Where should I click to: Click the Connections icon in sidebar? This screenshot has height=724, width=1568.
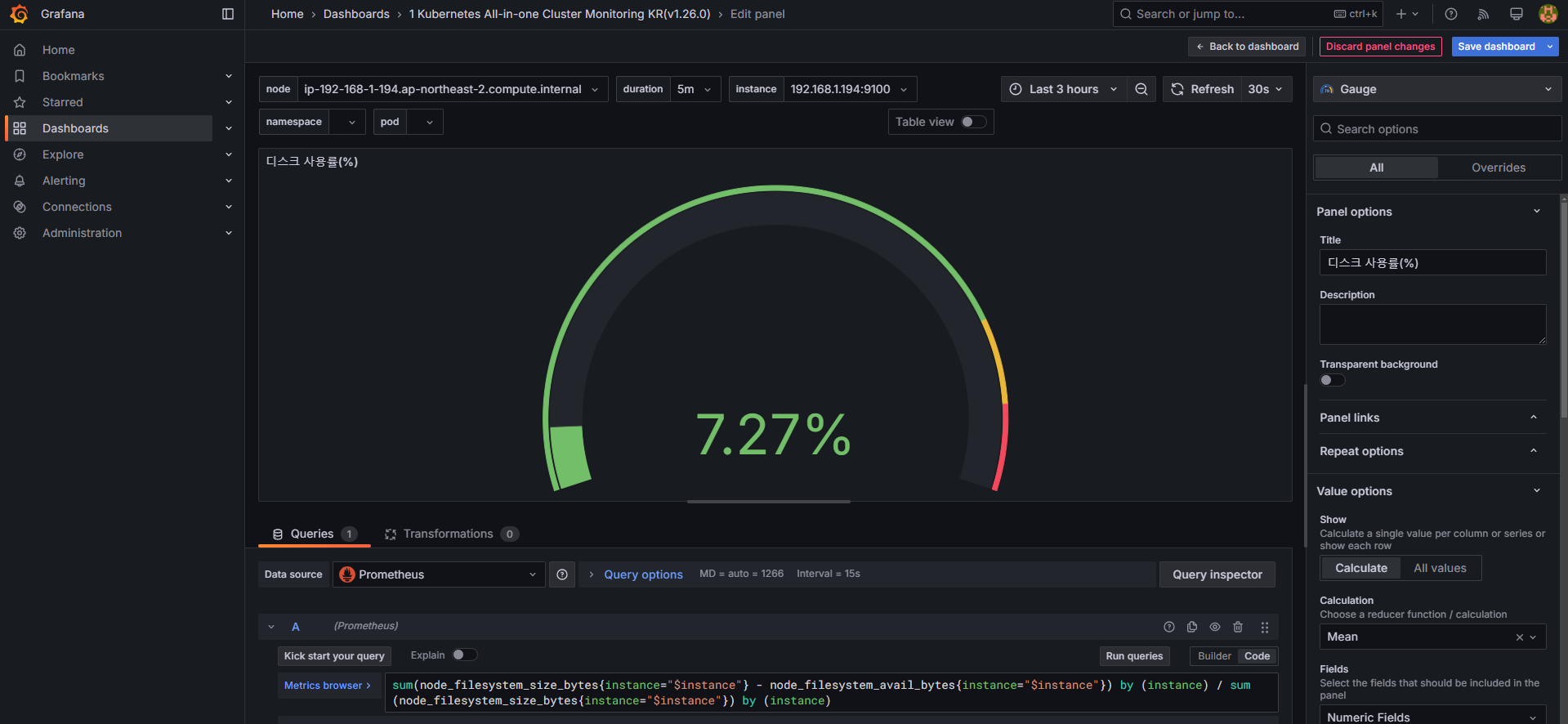(x=20, y=207)
